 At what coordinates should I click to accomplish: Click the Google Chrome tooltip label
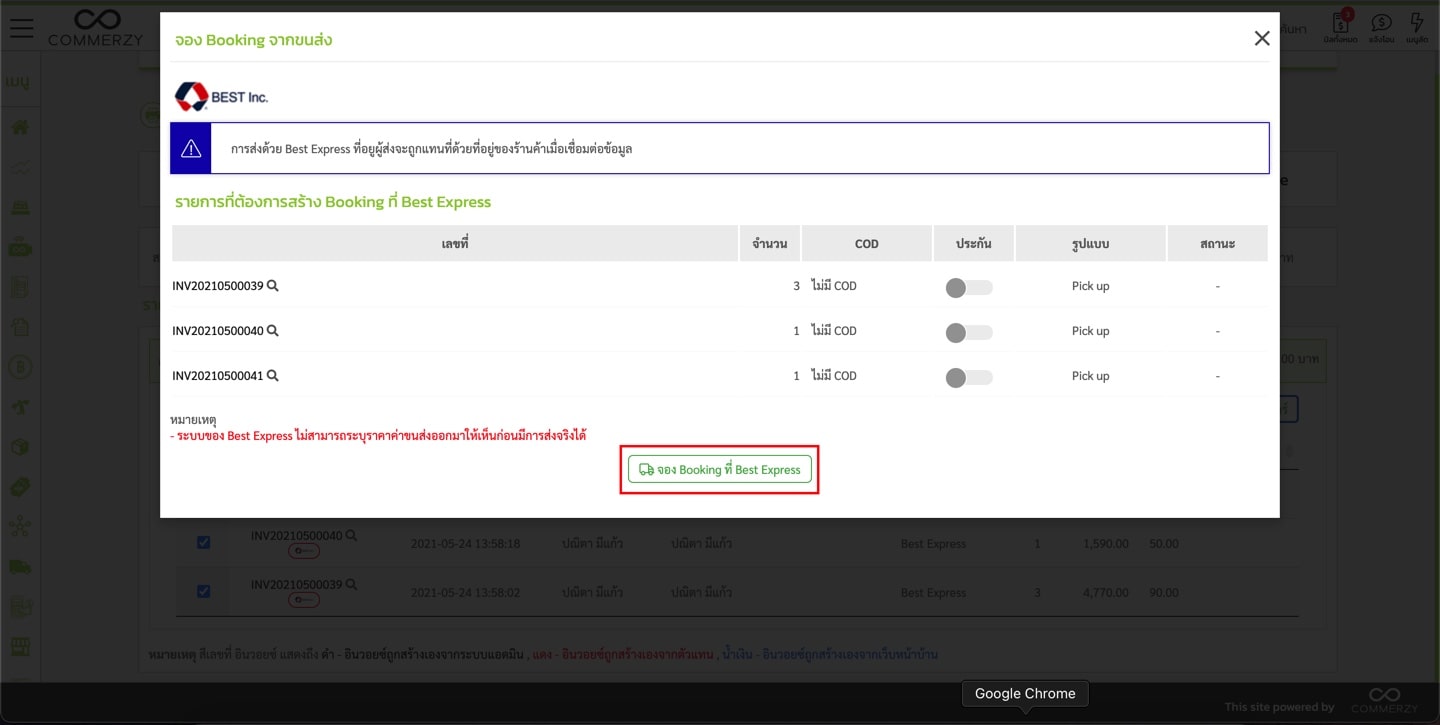[1025, 693]
